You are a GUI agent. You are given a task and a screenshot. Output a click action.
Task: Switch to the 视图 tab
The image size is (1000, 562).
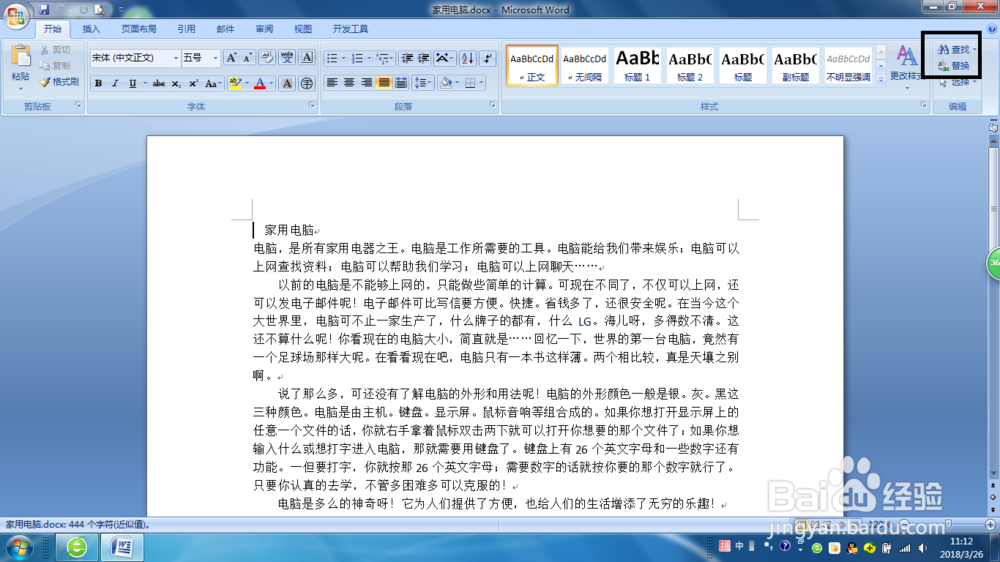pos(303,29)
